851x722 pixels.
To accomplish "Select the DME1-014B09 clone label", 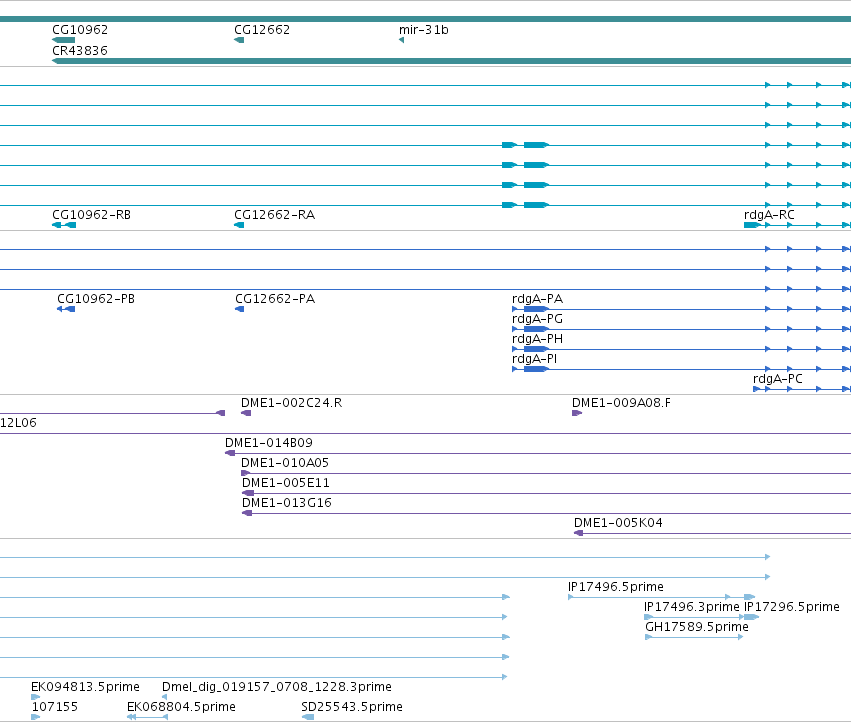I will point(269,443).
